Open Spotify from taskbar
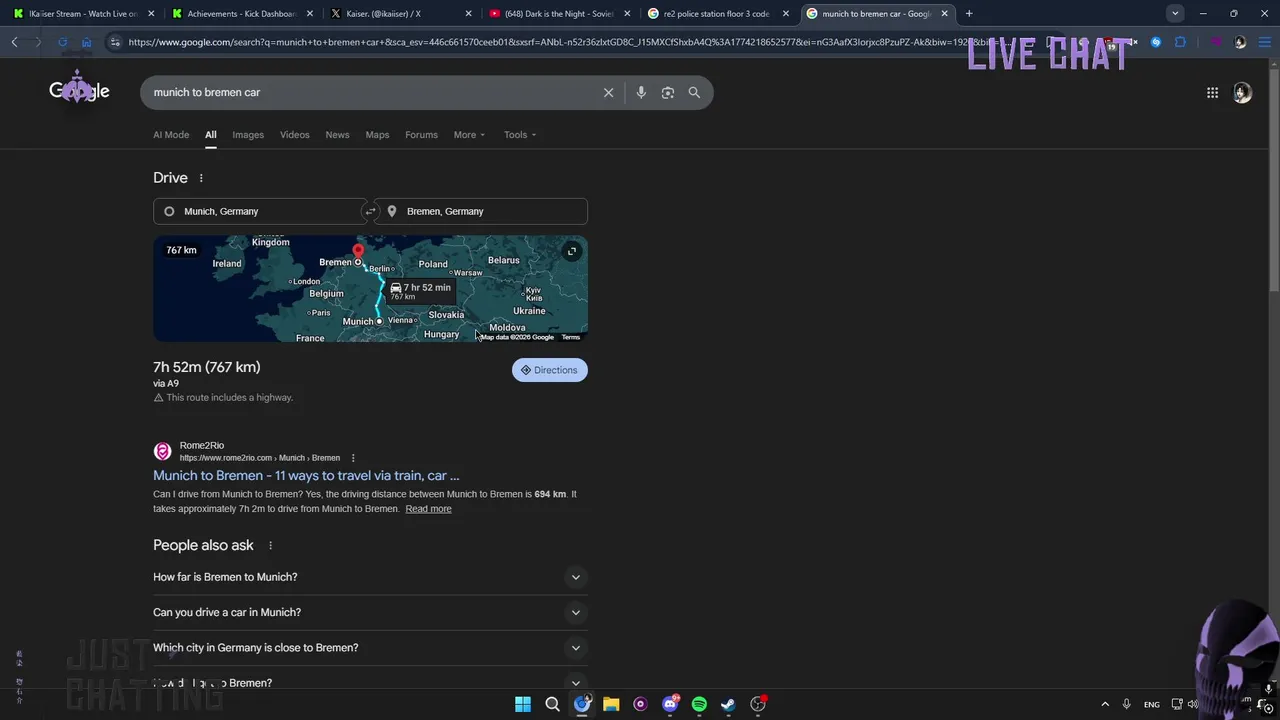Screen dimensions: 1280x720 pos(699,704)
